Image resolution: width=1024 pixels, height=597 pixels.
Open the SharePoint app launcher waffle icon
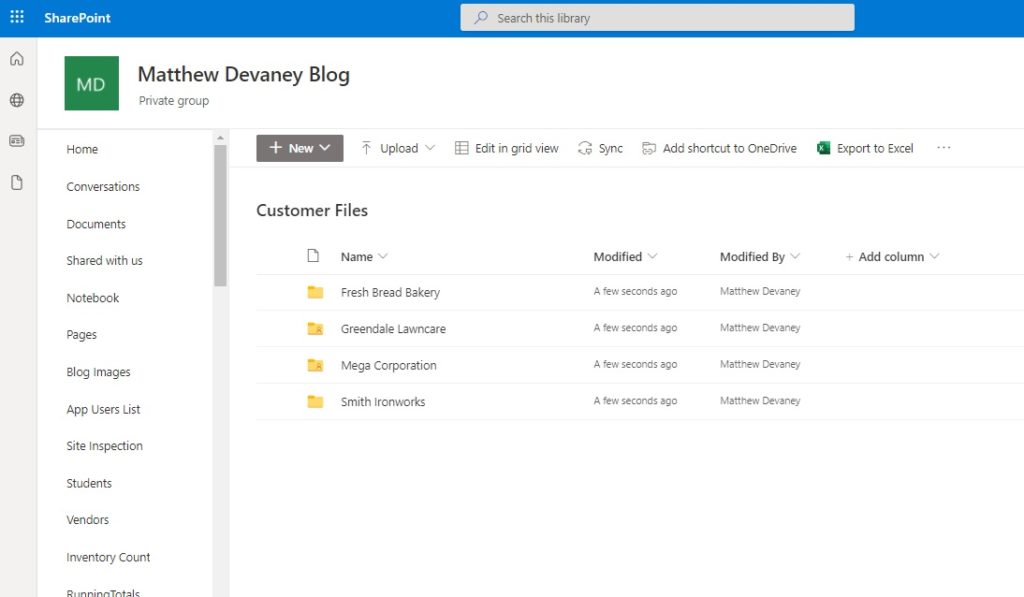pyautogui.click(x=16, y=16)
